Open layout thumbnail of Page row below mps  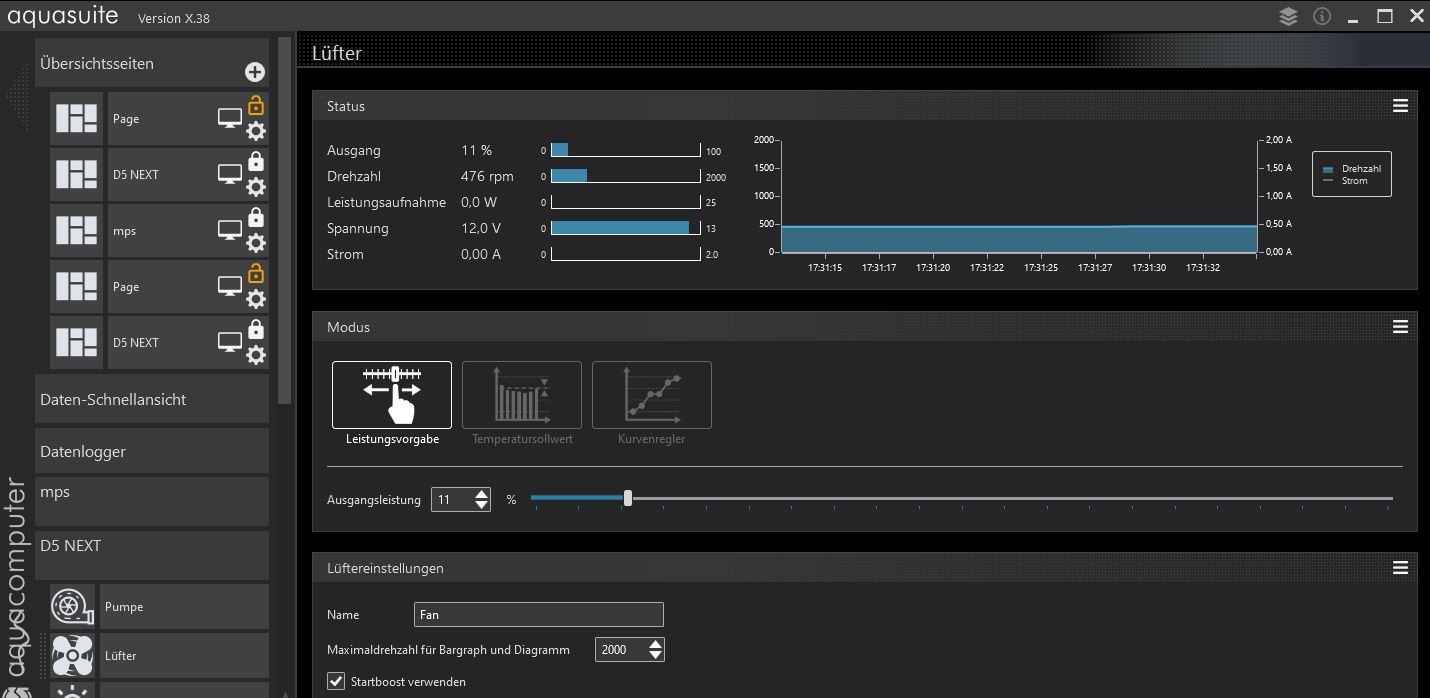(77, 287)
